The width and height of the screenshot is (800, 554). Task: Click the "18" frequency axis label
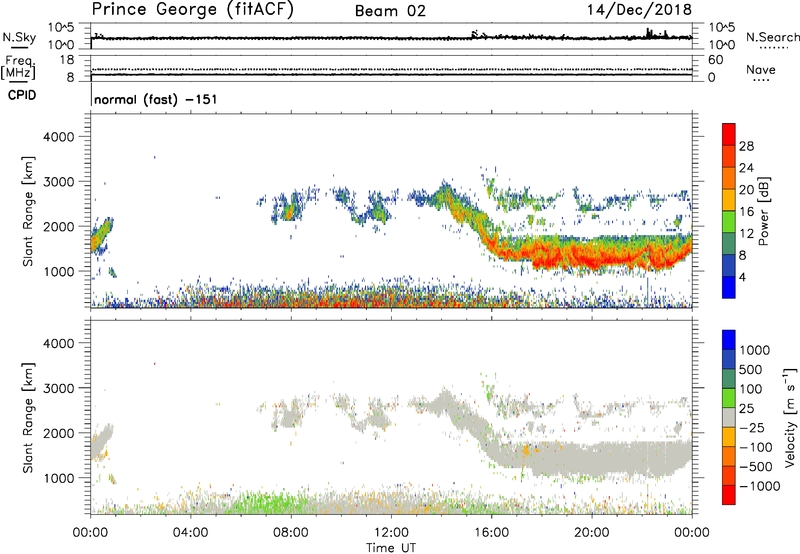(67, 60)
